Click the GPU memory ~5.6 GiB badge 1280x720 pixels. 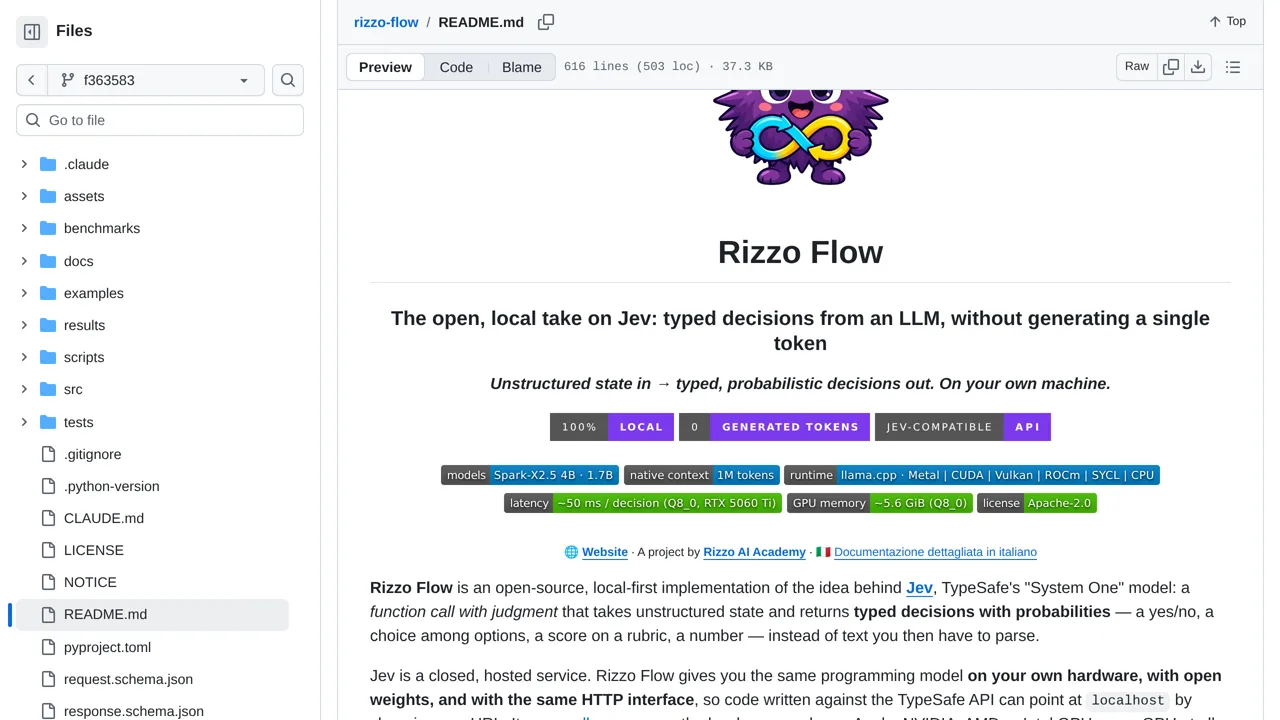click(x=880, y=503)
